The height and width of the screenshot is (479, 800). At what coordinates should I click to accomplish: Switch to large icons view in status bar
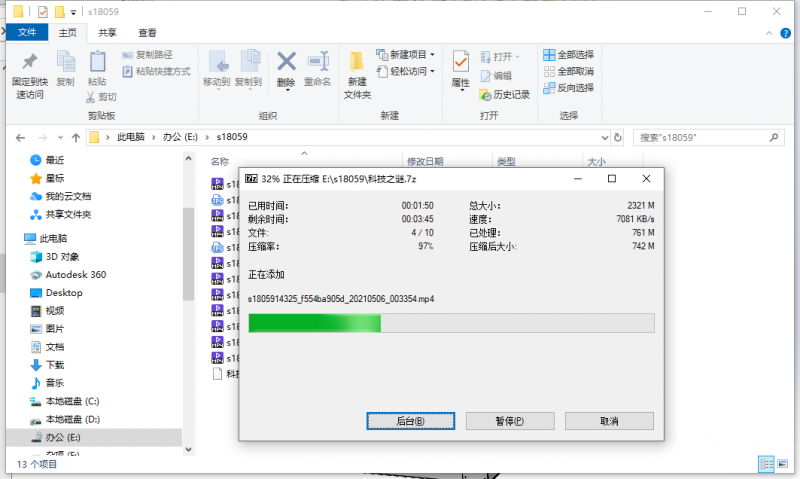coord(783,464)
